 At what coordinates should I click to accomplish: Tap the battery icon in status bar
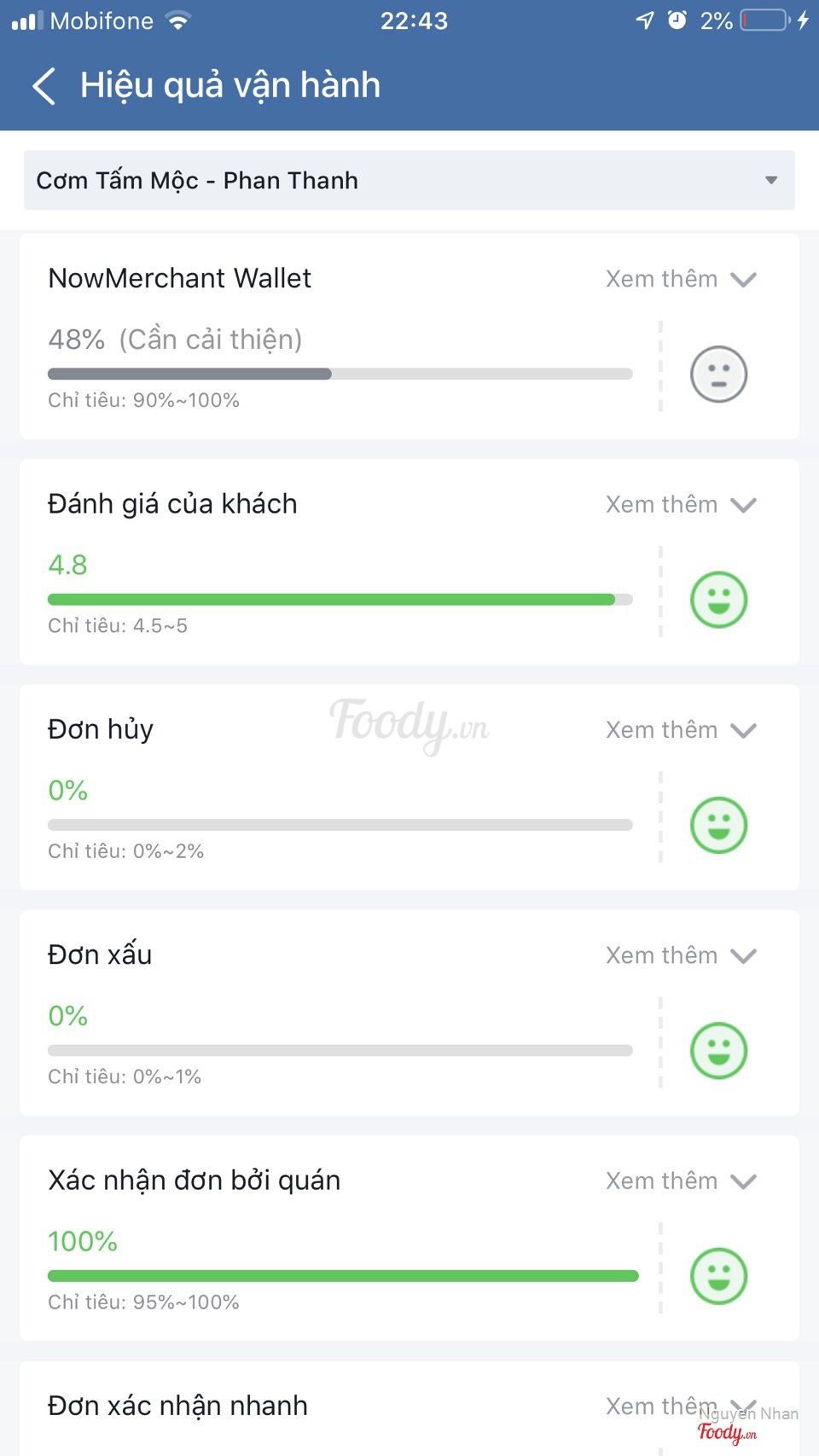click(x=764, y=20)
